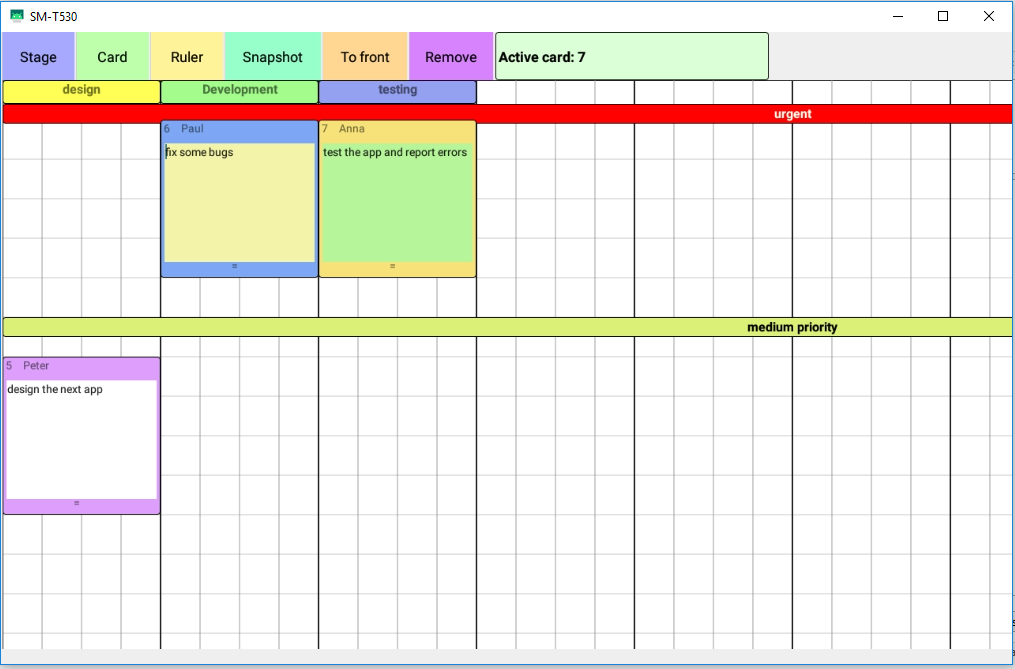
Task: Bring active card to front
Action: 364,56
